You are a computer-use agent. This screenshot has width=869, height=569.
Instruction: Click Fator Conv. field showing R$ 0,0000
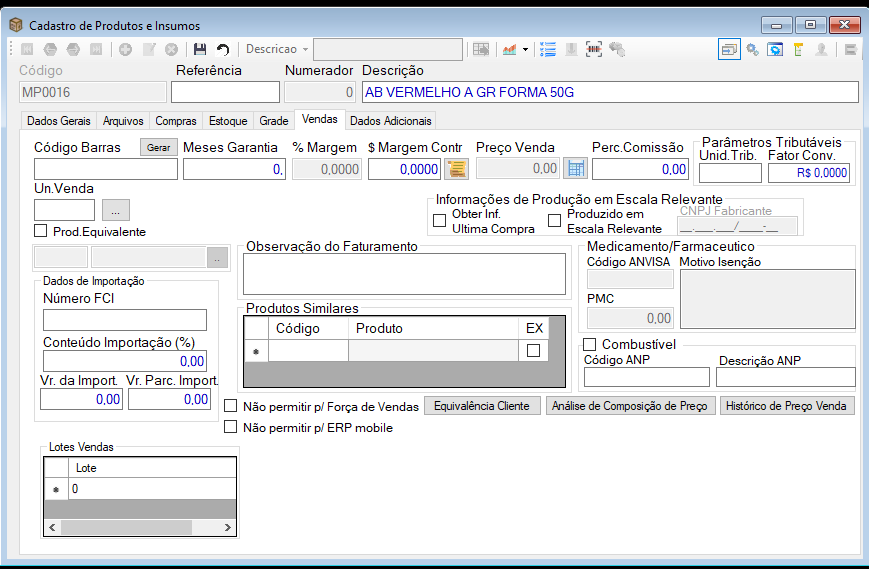point(809,173)
